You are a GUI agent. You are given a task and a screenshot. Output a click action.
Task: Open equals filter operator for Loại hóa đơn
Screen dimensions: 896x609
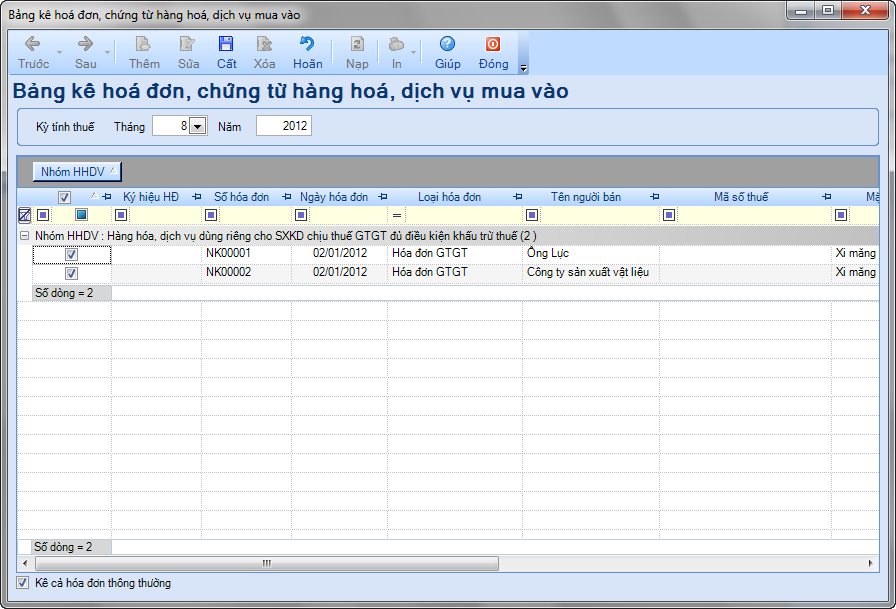(397, 215)
